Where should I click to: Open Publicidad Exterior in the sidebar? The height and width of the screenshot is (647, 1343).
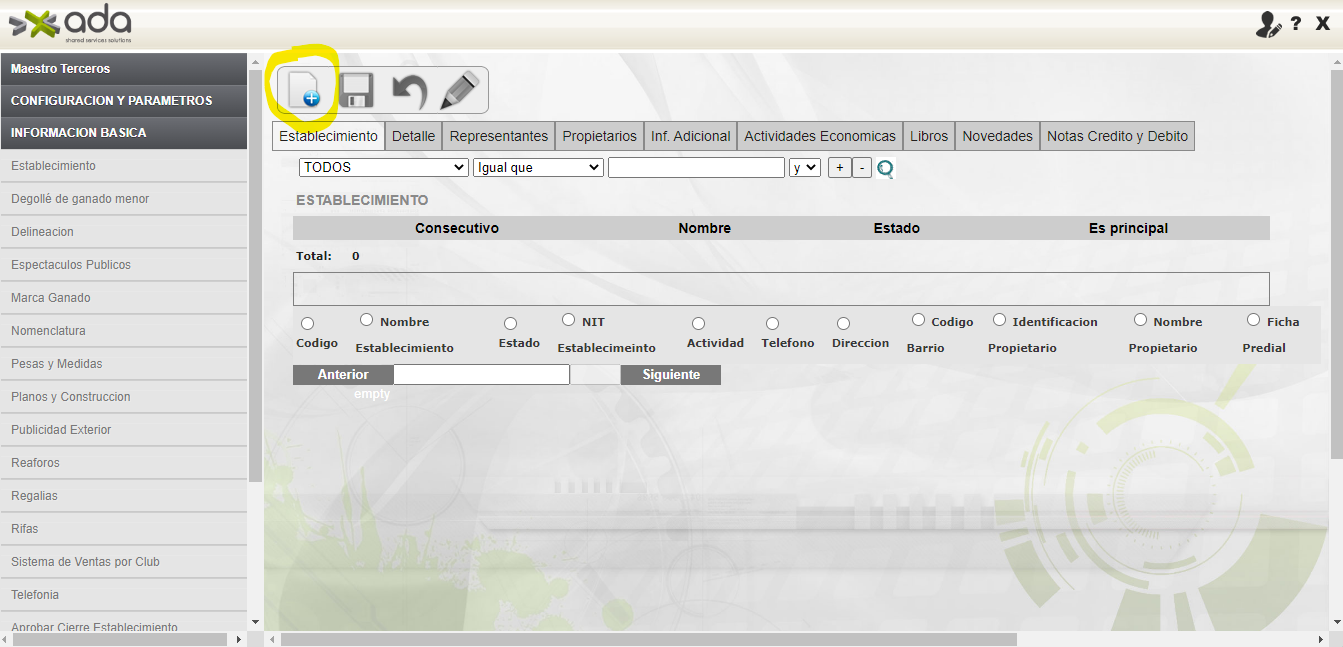coord(61,430)
